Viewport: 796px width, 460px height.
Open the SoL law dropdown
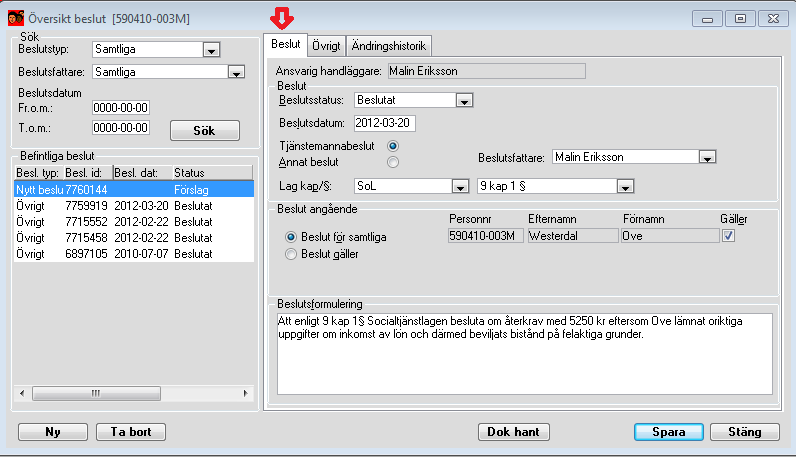point(460,187)
